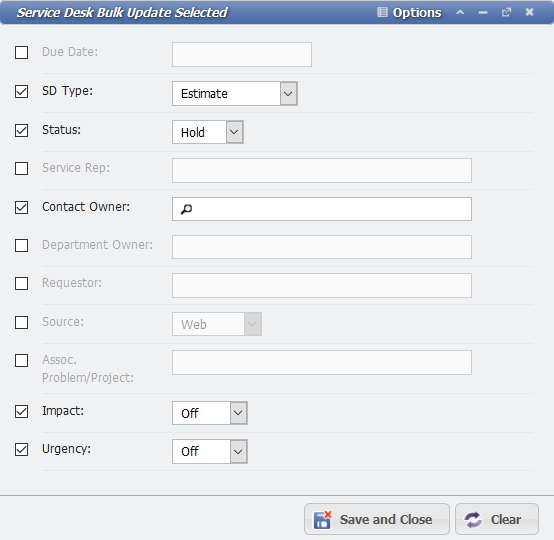Collapse the panel with the up chevron
The image size is (554, 540).
(x=460, y=12)
